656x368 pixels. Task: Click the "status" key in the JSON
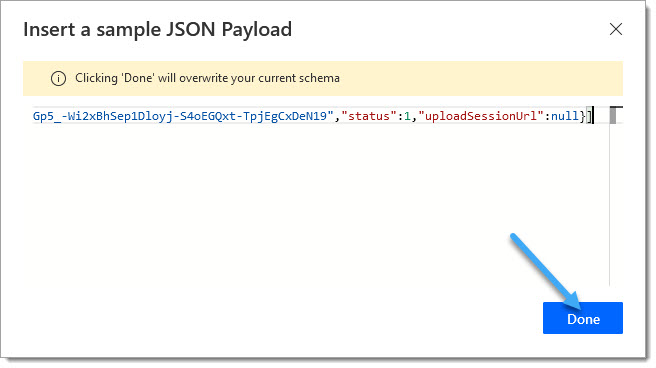pos(369,116)
